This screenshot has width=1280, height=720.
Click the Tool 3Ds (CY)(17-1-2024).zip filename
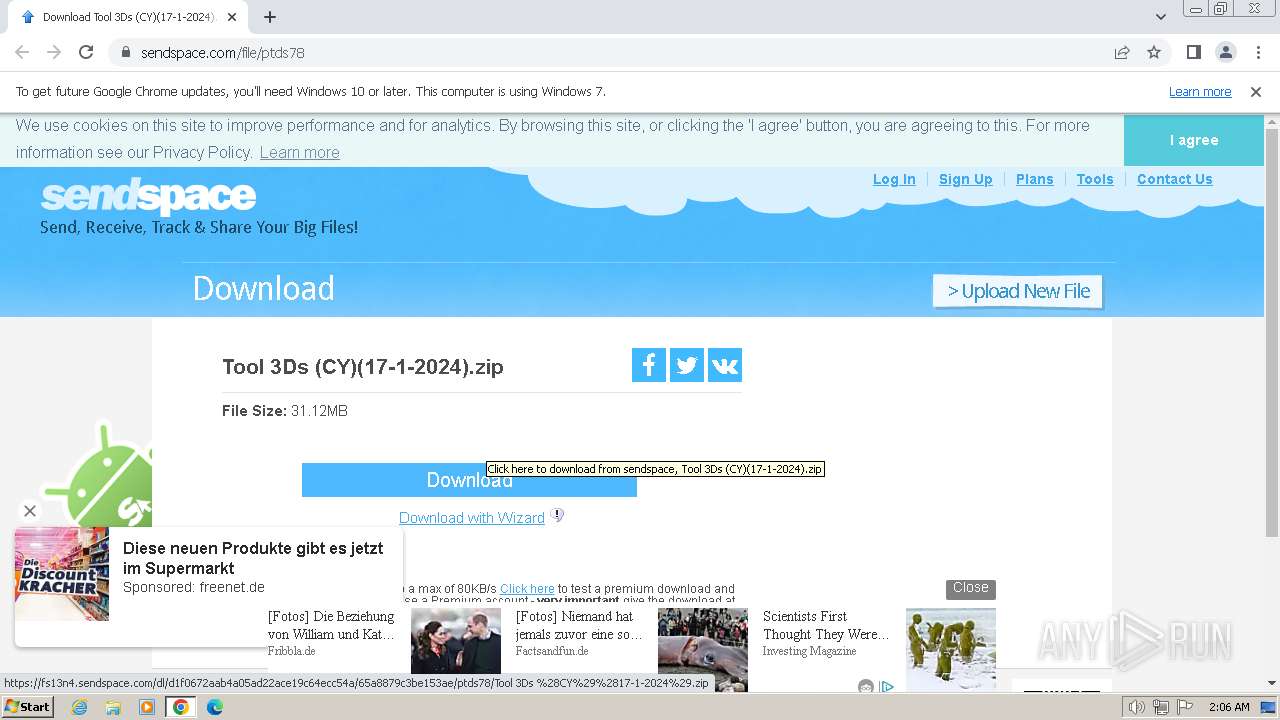pos(363,367)
